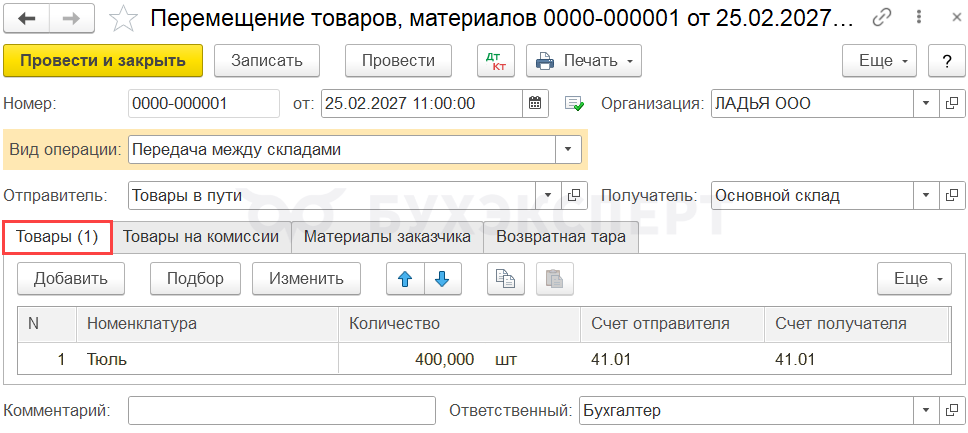The height and width of the screenshot is (433, 968).
Task: Click the N column header
Action: [x=47, y=324]
